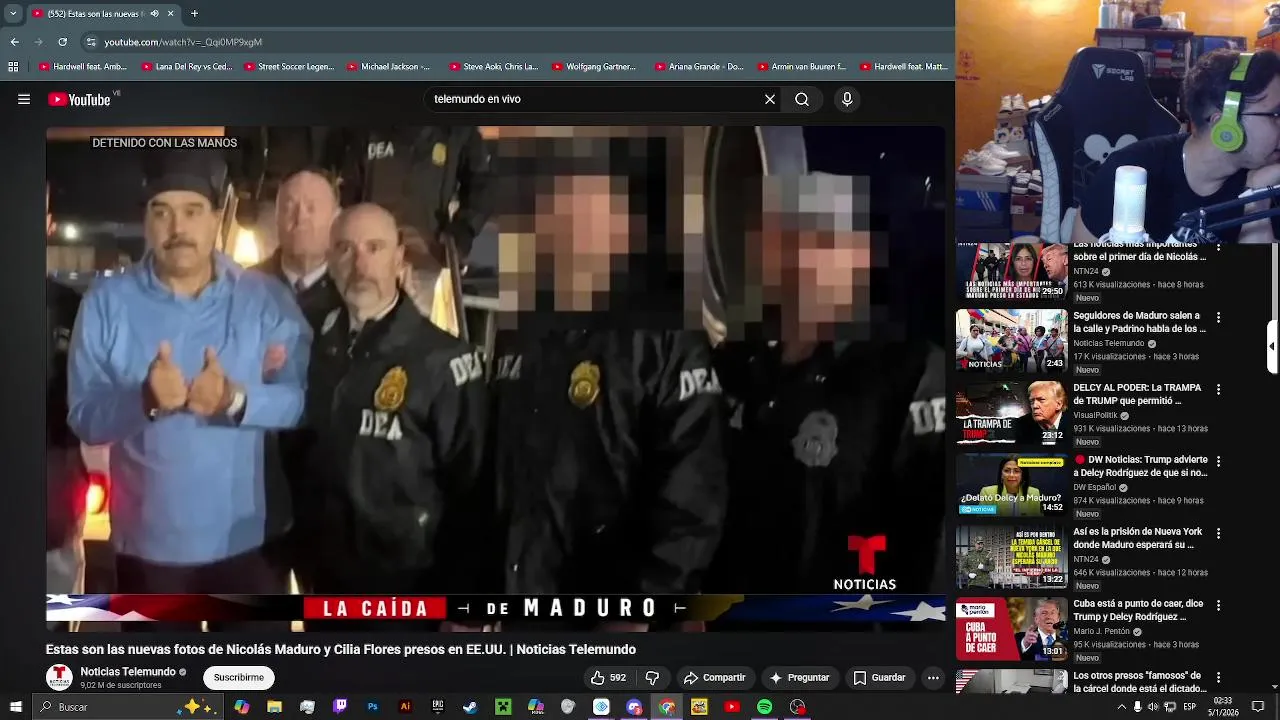This screenshot has width=1280, height=720.
Task: Subscribe with Suscribirme button
Action: [x=239, y=678]
